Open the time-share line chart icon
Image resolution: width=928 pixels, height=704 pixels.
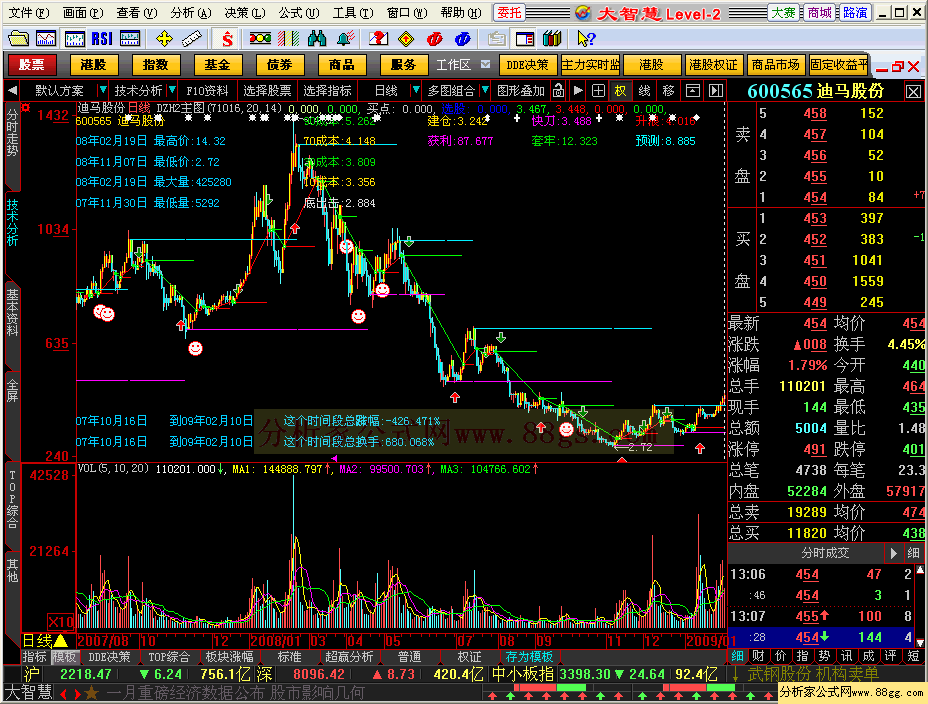pyautogui.click(x=46, y=39)
